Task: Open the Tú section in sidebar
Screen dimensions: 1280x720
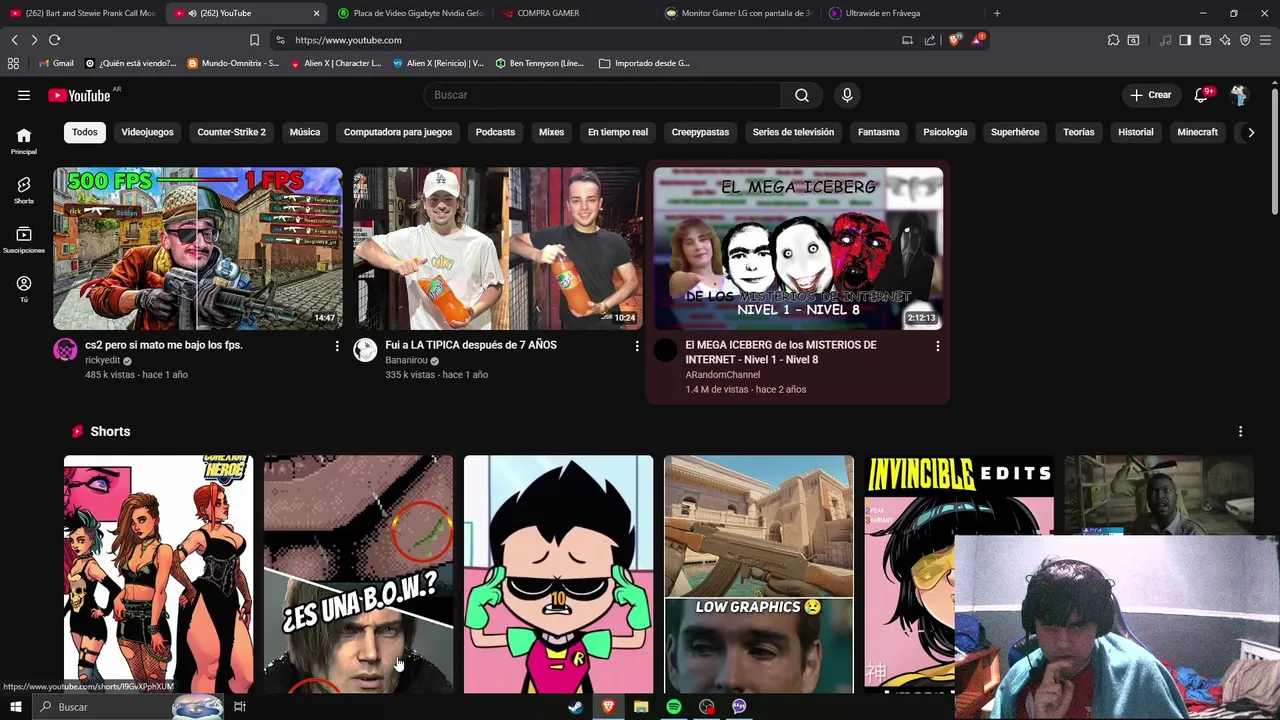Action: pos(24,289)
